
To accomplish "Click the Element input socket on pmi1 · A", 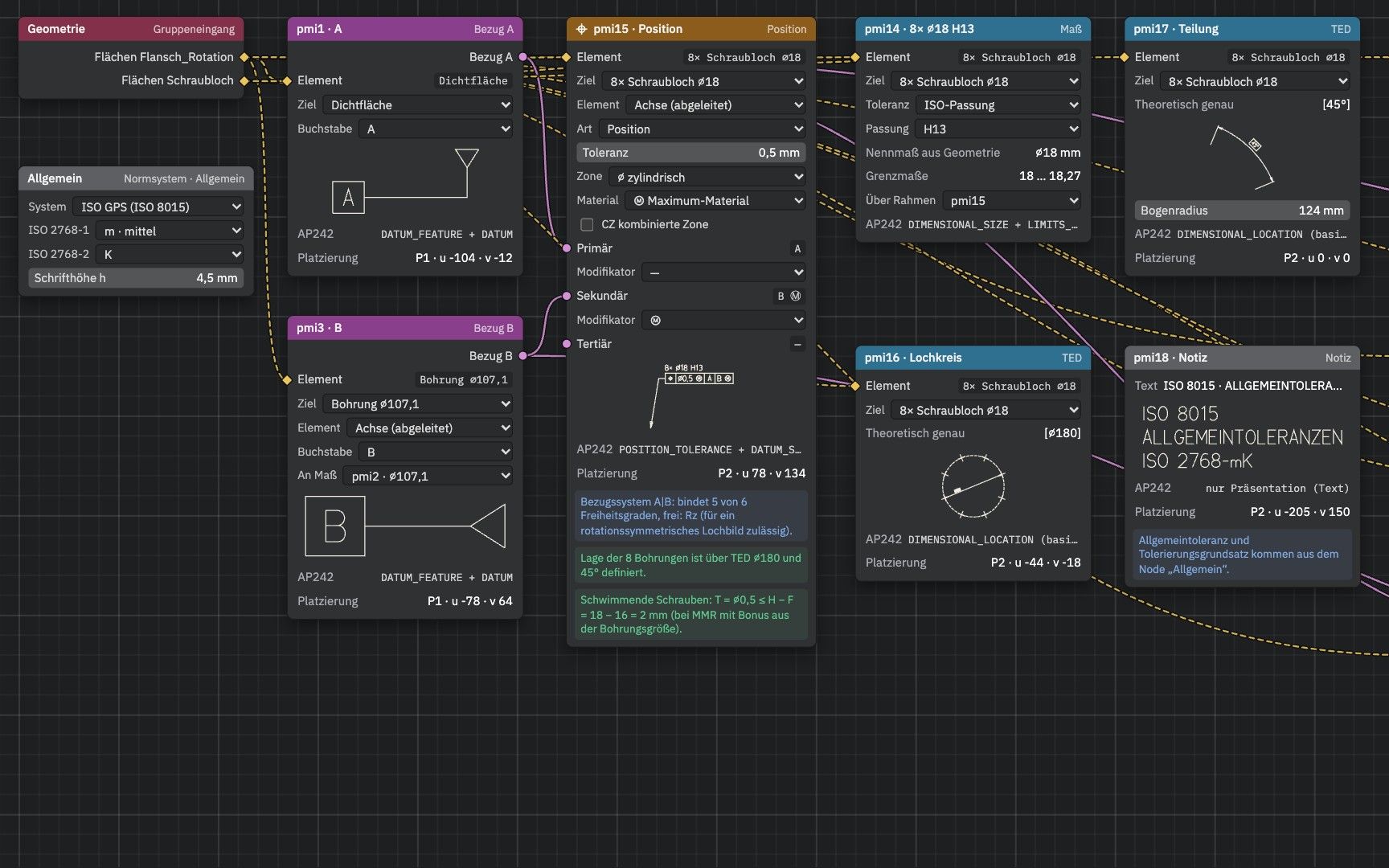I will (x=287, y=80).
